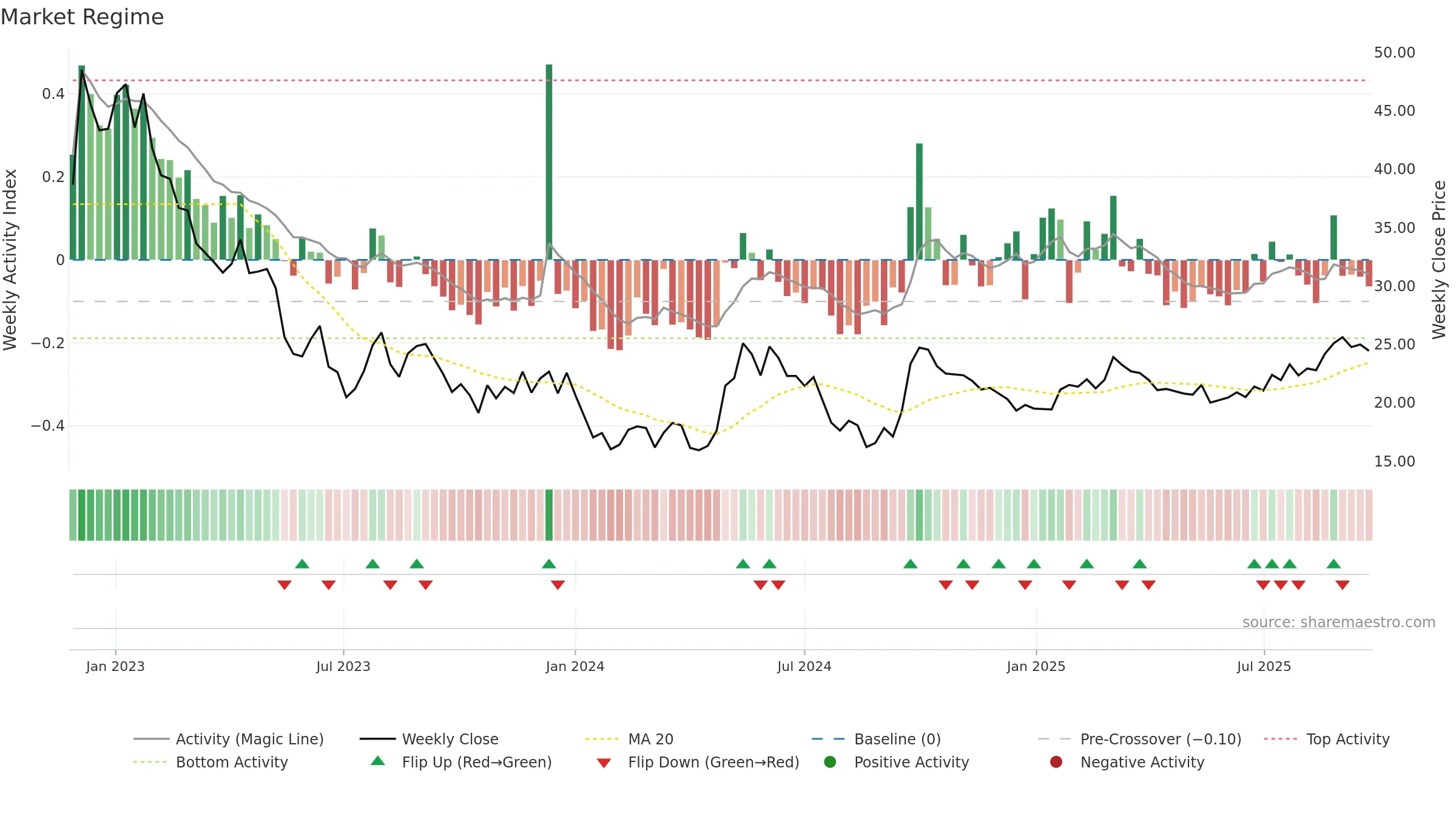Click the Jan 2023 x-axis label

click(x=115, y=666)
